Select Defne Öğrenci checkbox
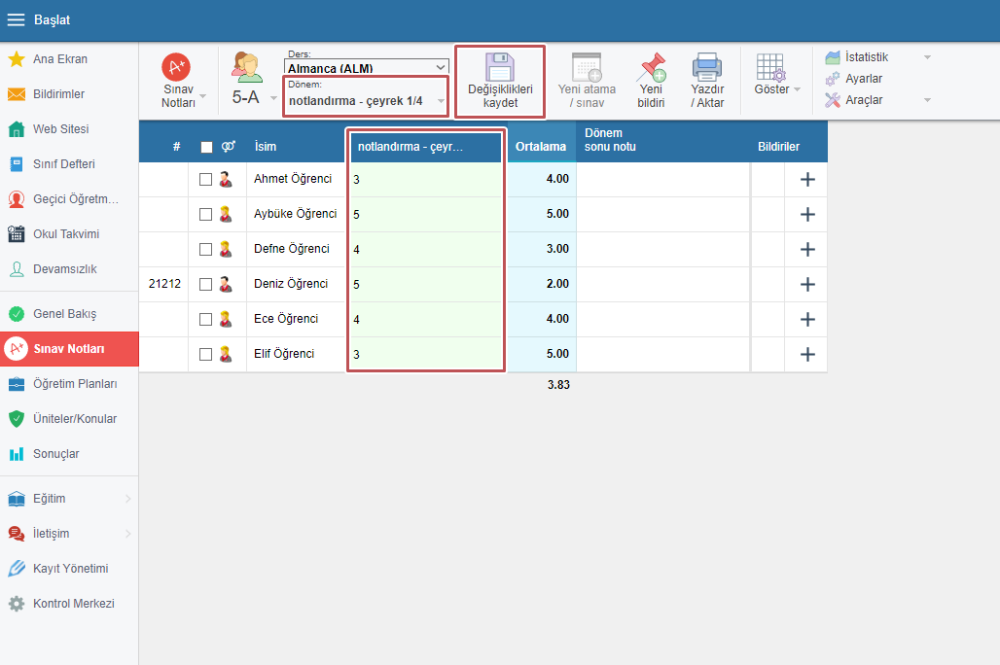The width and height of the screenshot is (1000, 665). (x=205, y=249)
